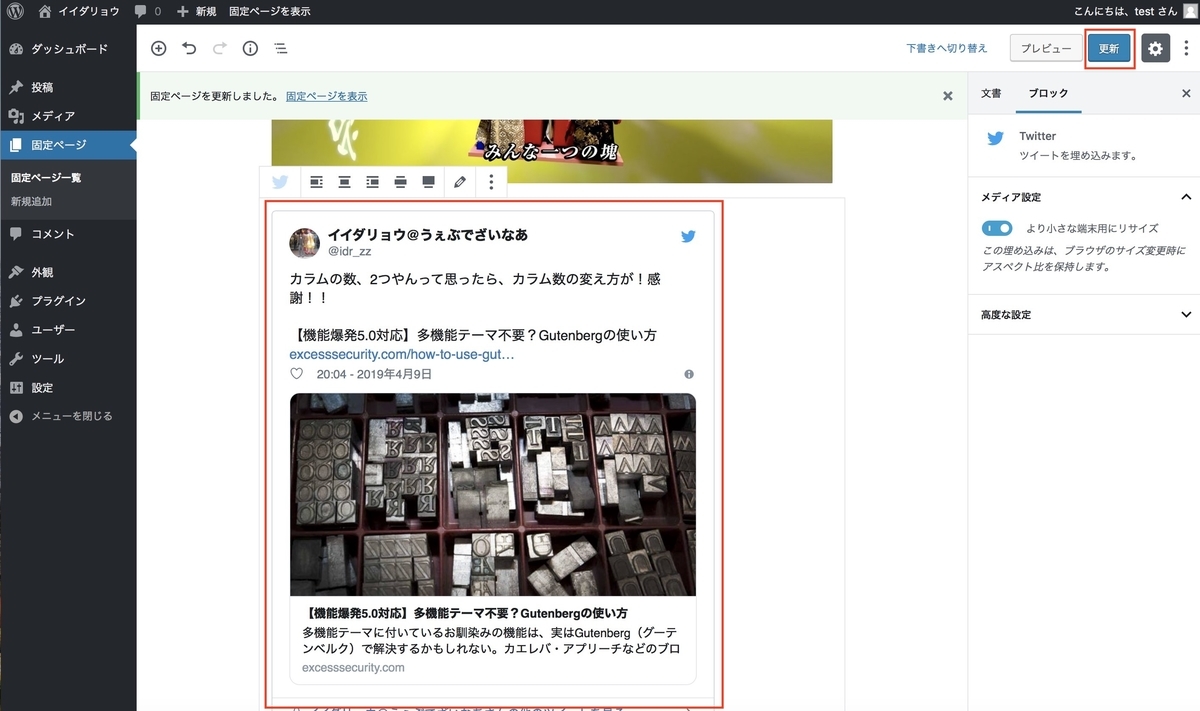Click Twitter block type icon in toolbar
This screenshot has height=711, width=1200.
(280, 182)
